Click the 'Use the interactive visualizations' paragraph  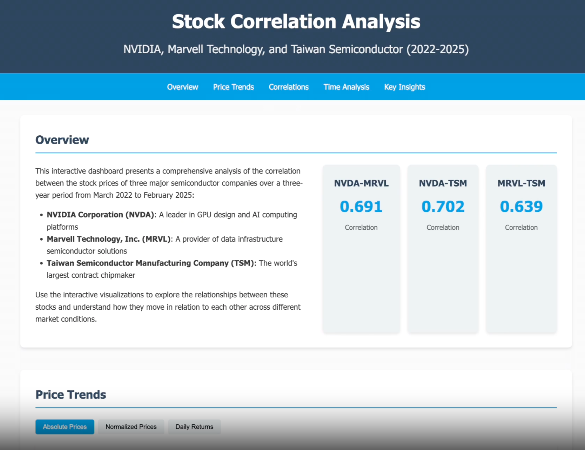pyautogui.click(x=168, y=307)
